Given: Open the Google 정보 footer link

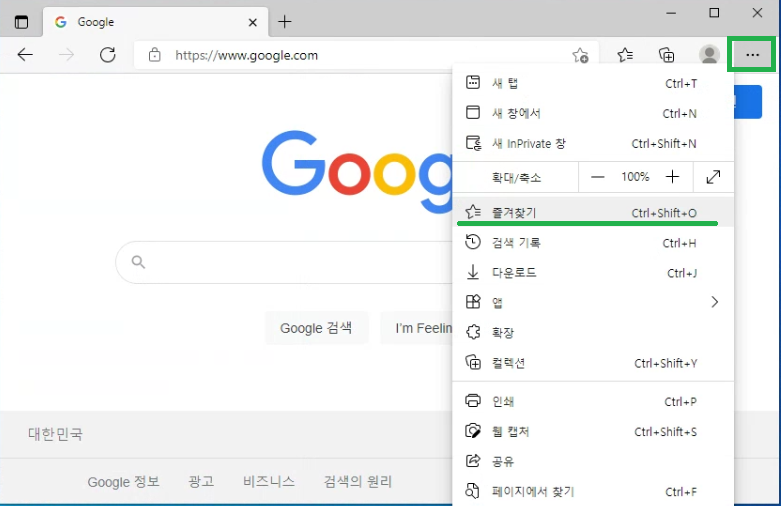Looking at the screenshot, I should (x=123, y=482).
